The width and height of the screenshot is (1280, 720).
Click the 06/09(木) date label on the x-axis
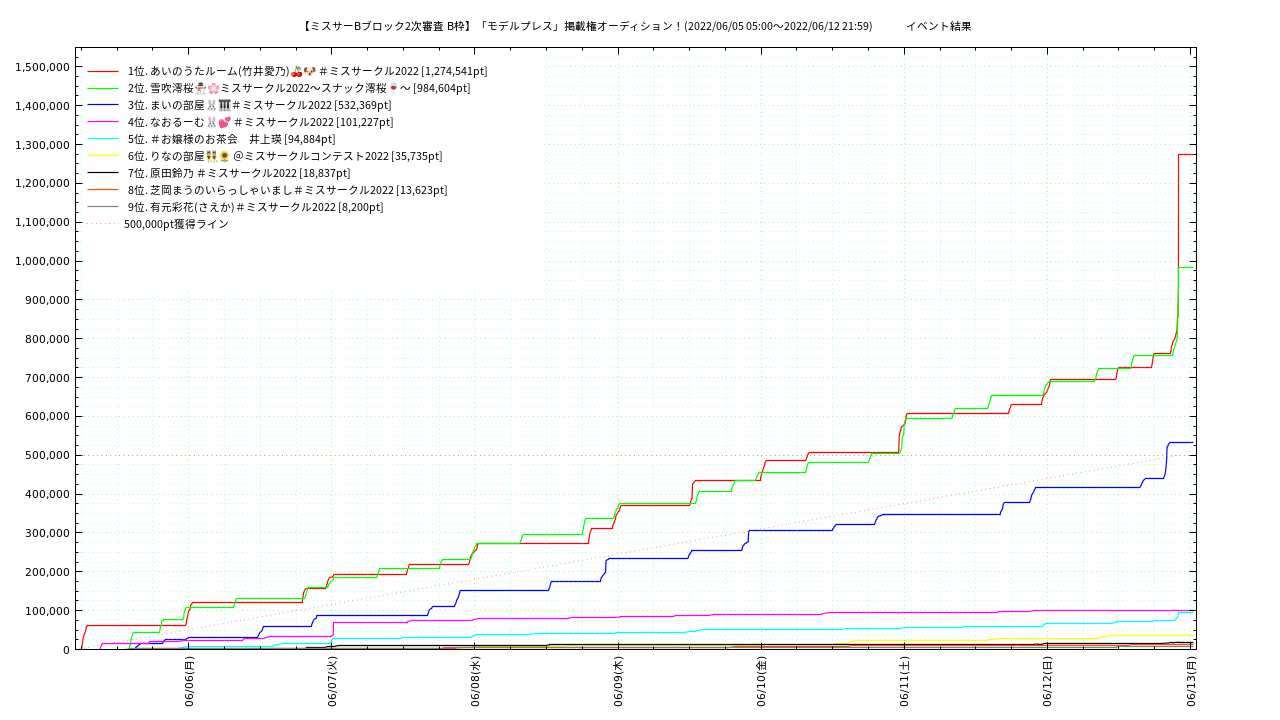pos(618,682)
